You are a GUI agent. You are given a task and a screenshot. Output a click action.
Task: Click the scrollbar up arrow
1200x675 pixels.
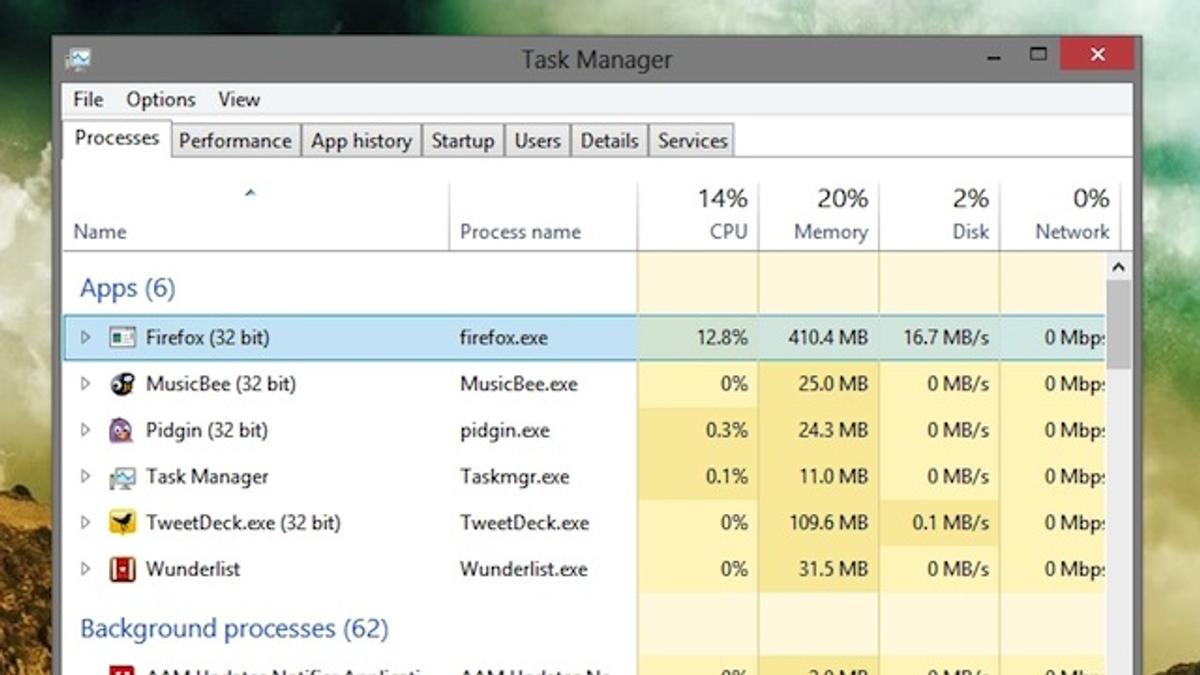click(x=1118, y=267)
